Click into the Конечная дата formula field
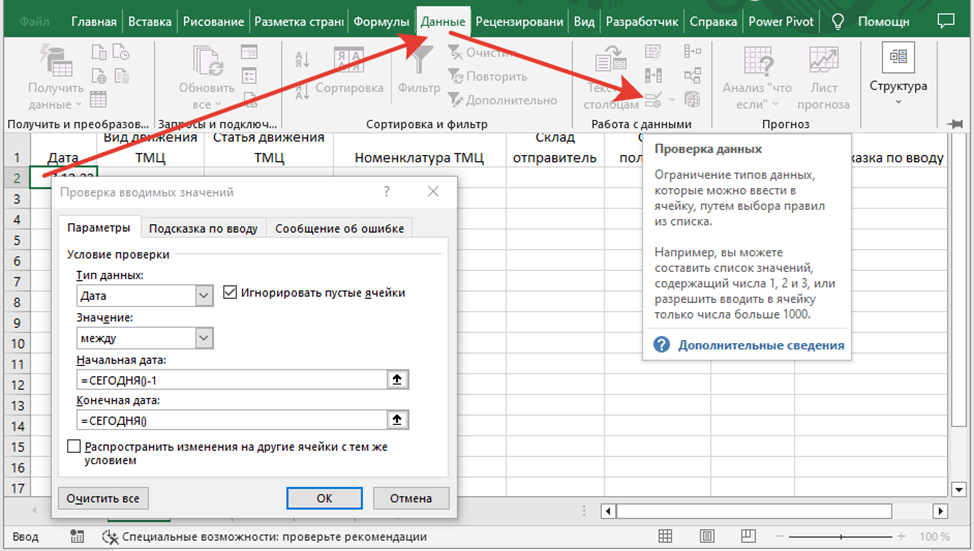 click(x=232, y=421)
